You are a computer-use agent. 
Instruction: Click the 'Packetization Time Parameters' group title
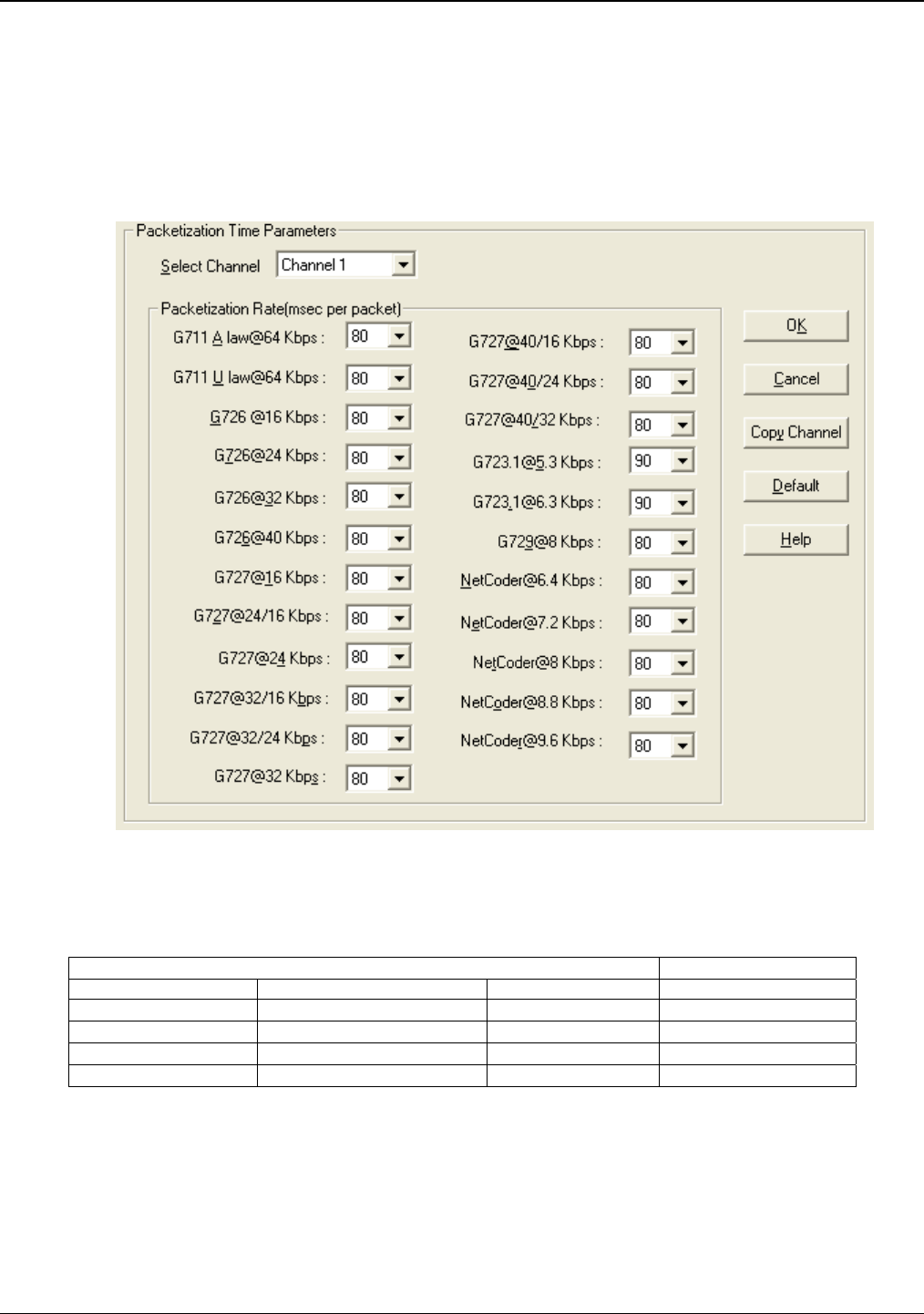(x=236, y=231)
